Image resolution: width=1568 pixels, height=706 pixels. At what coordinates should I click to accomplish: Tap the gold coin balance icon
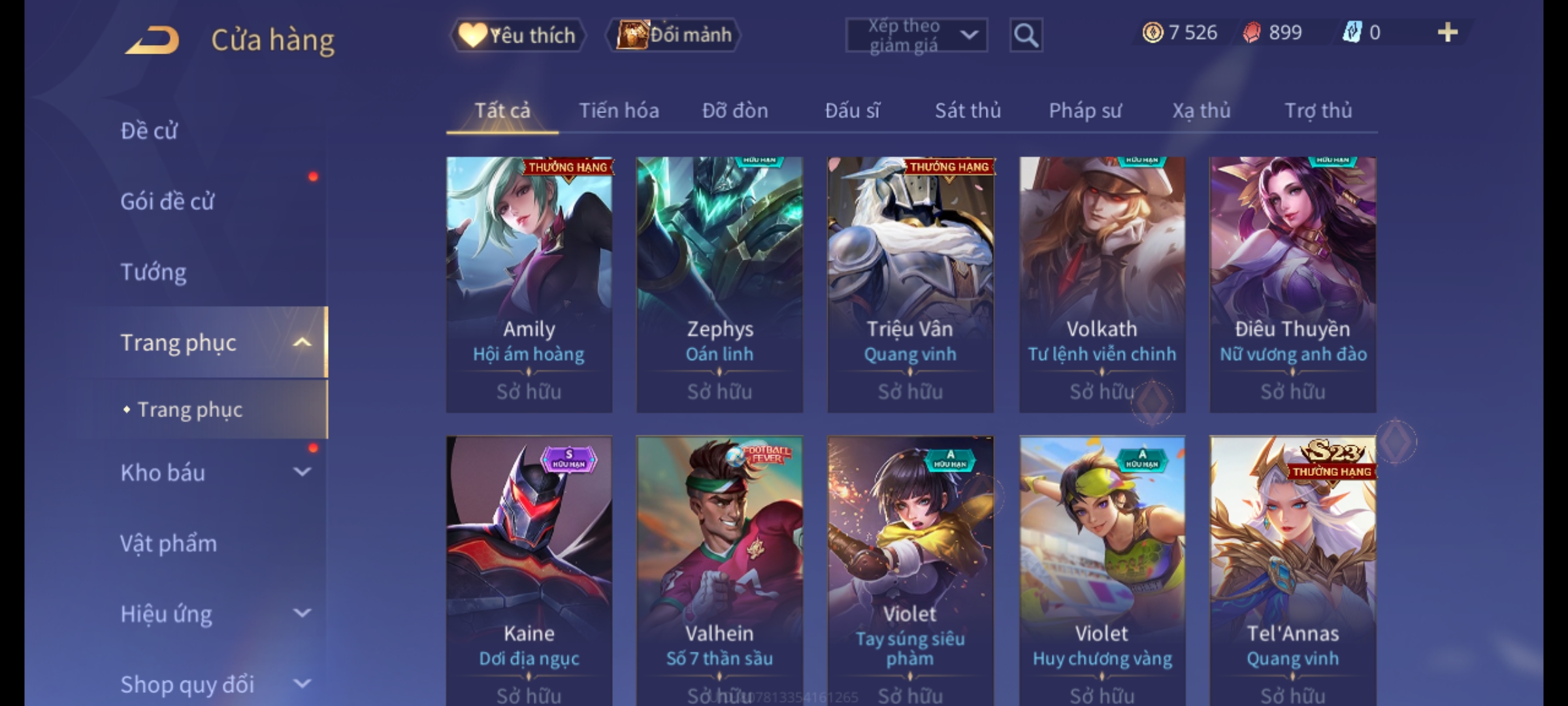(1152, 33)
